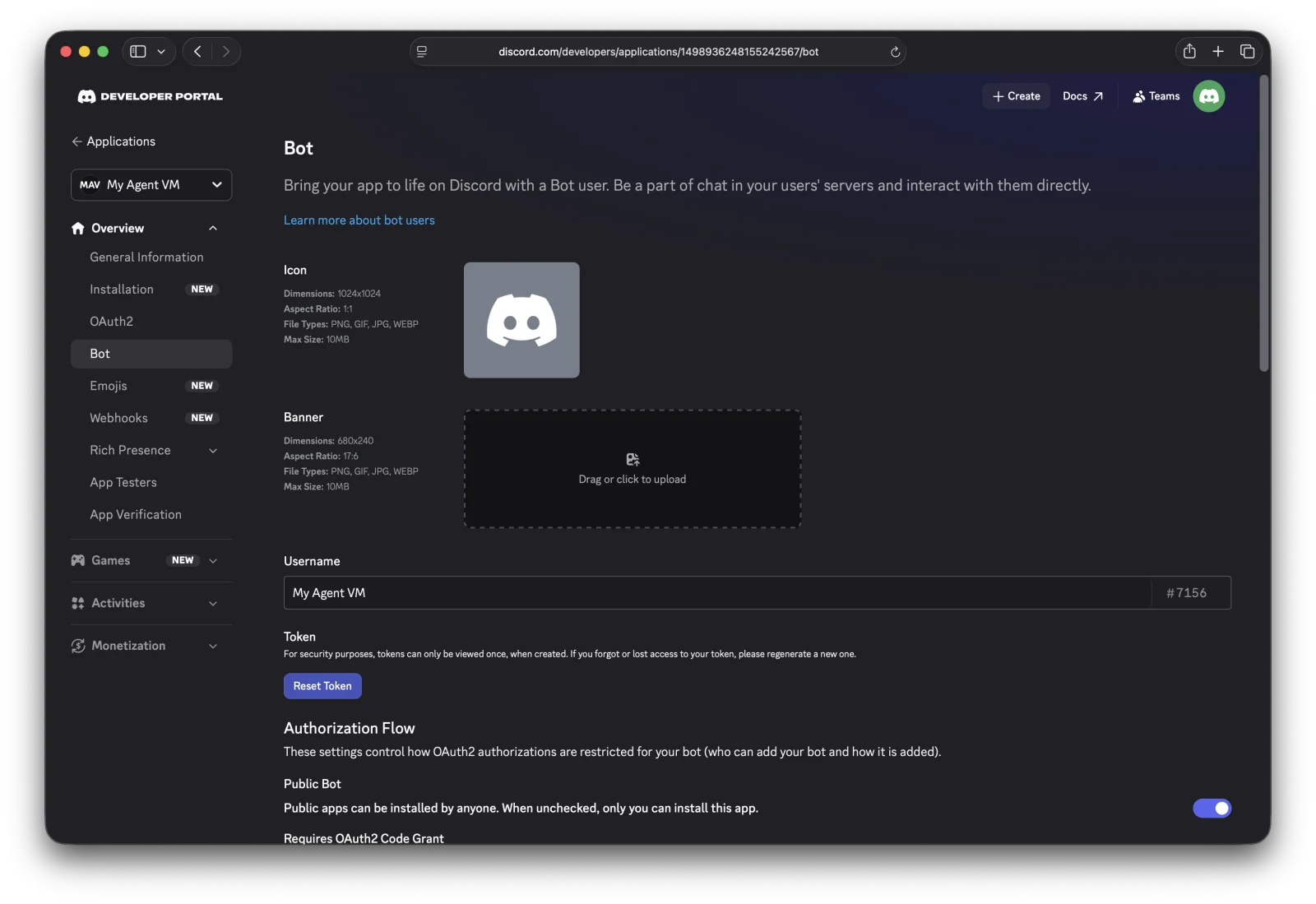Show the tab overview icon
This screenshot has width=1316, height=904.
pos(1247,51)
